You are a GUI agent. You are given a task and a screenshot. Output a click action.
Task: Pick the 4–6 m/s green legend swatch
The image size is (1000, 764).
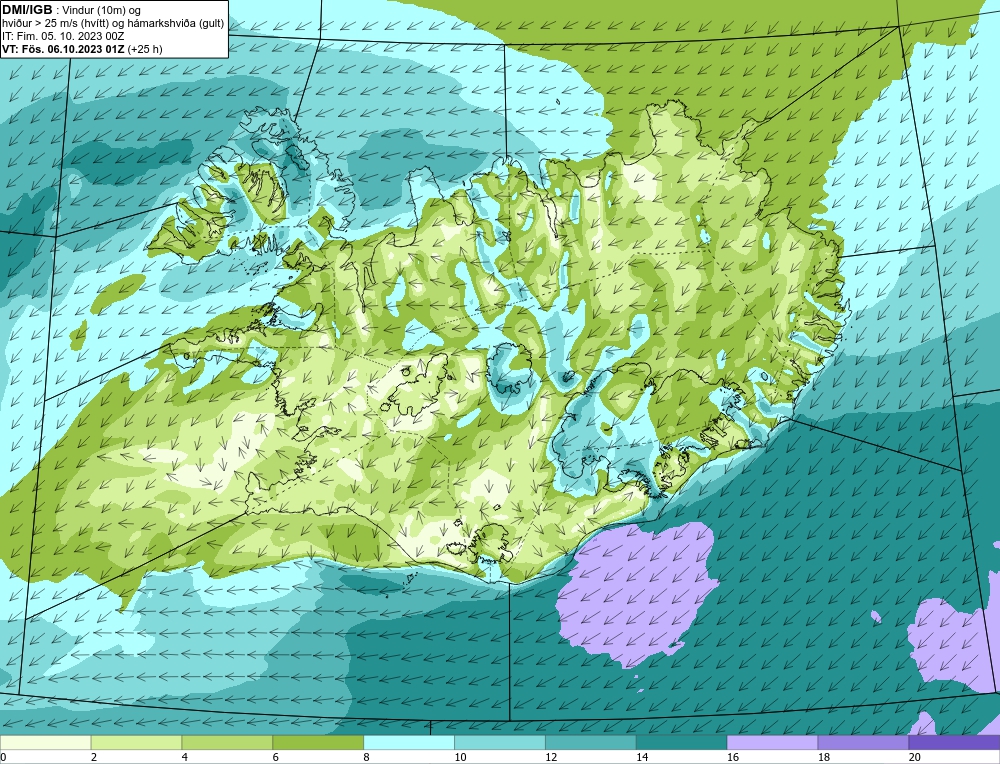pyautogui.click(x=227, y=742)
